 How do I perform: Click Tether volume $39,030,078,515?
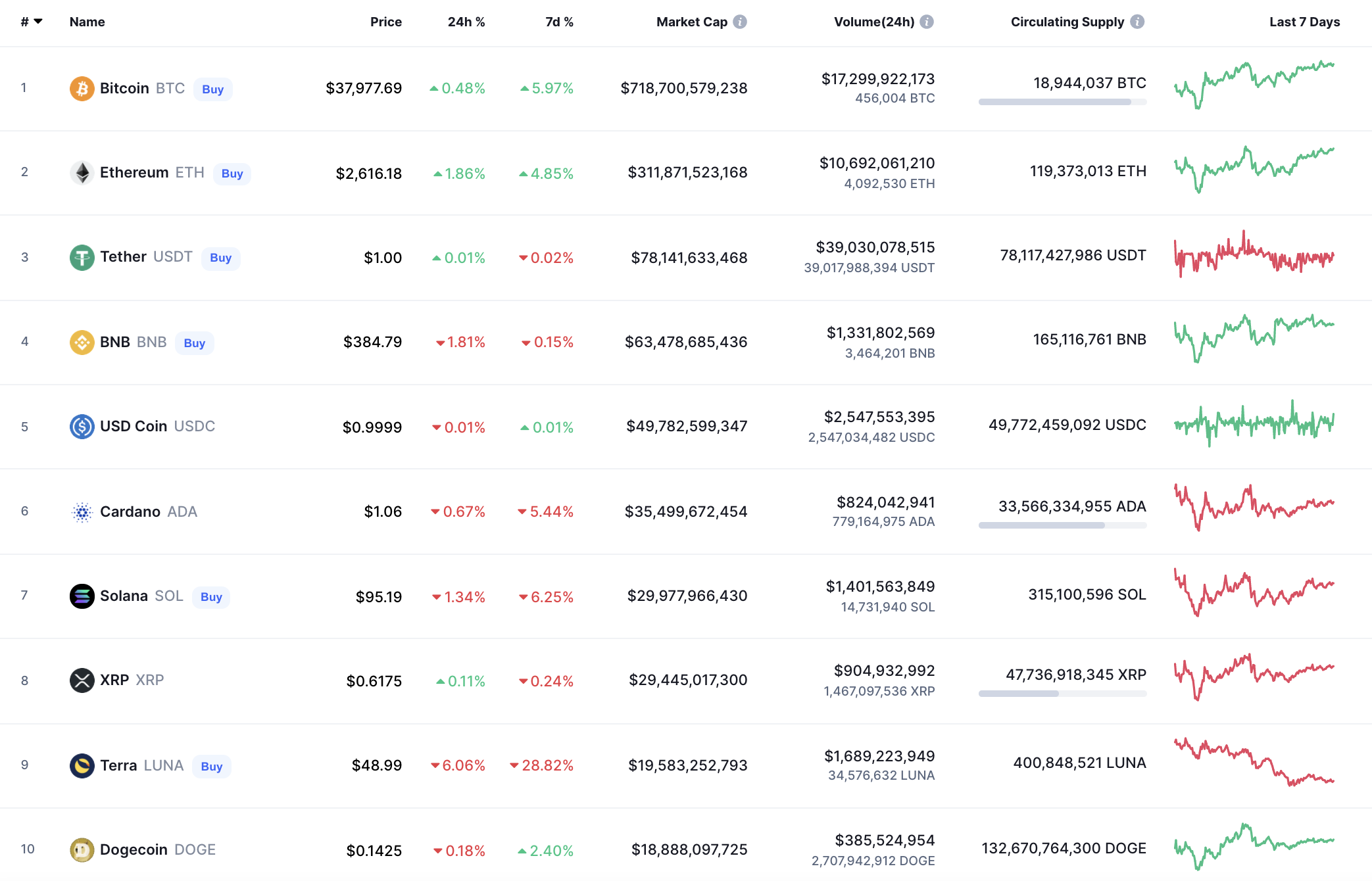click(x=875, y=247)
